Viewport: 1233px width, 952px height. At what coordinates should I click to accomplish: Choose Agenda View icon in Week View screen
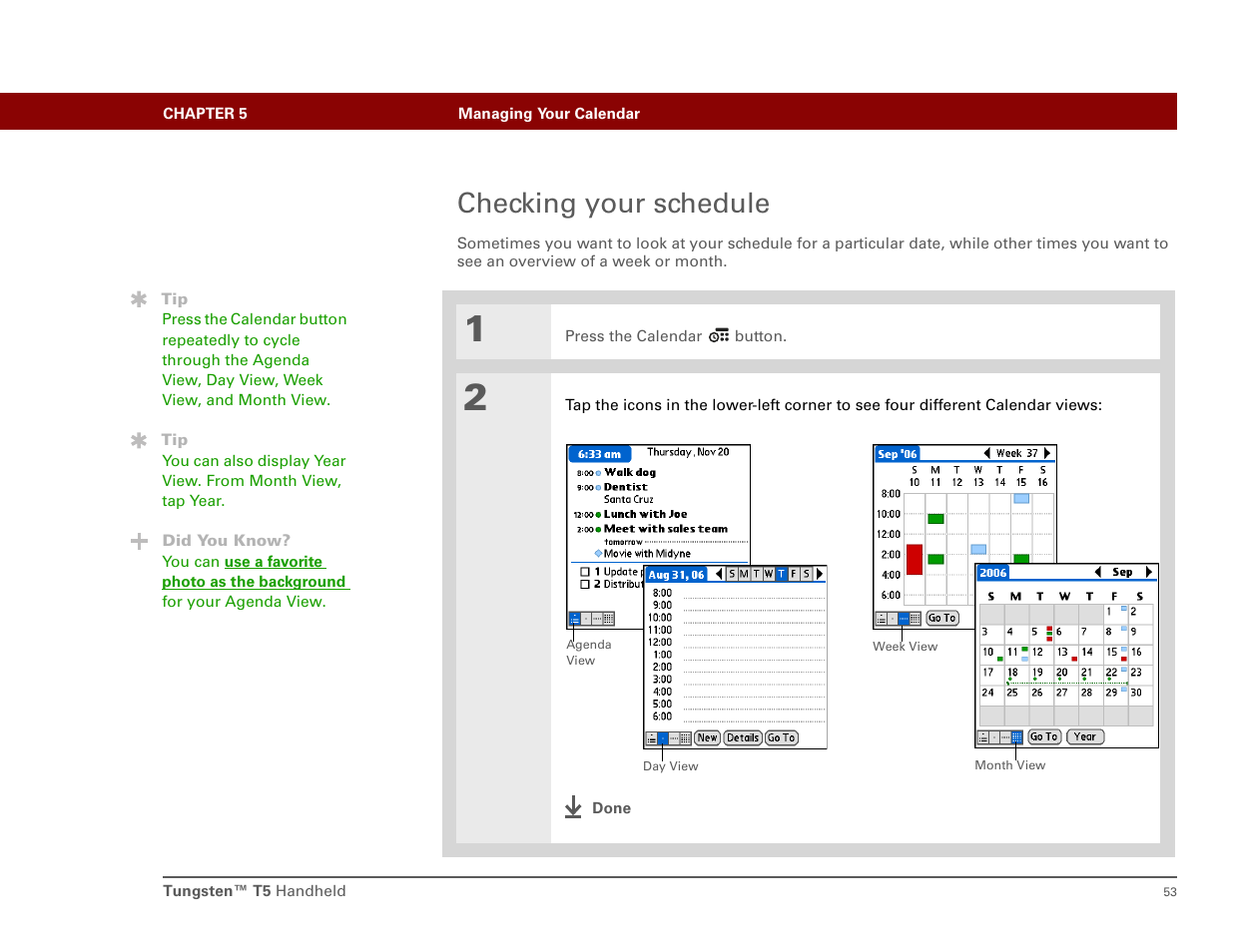pos(882,619)
